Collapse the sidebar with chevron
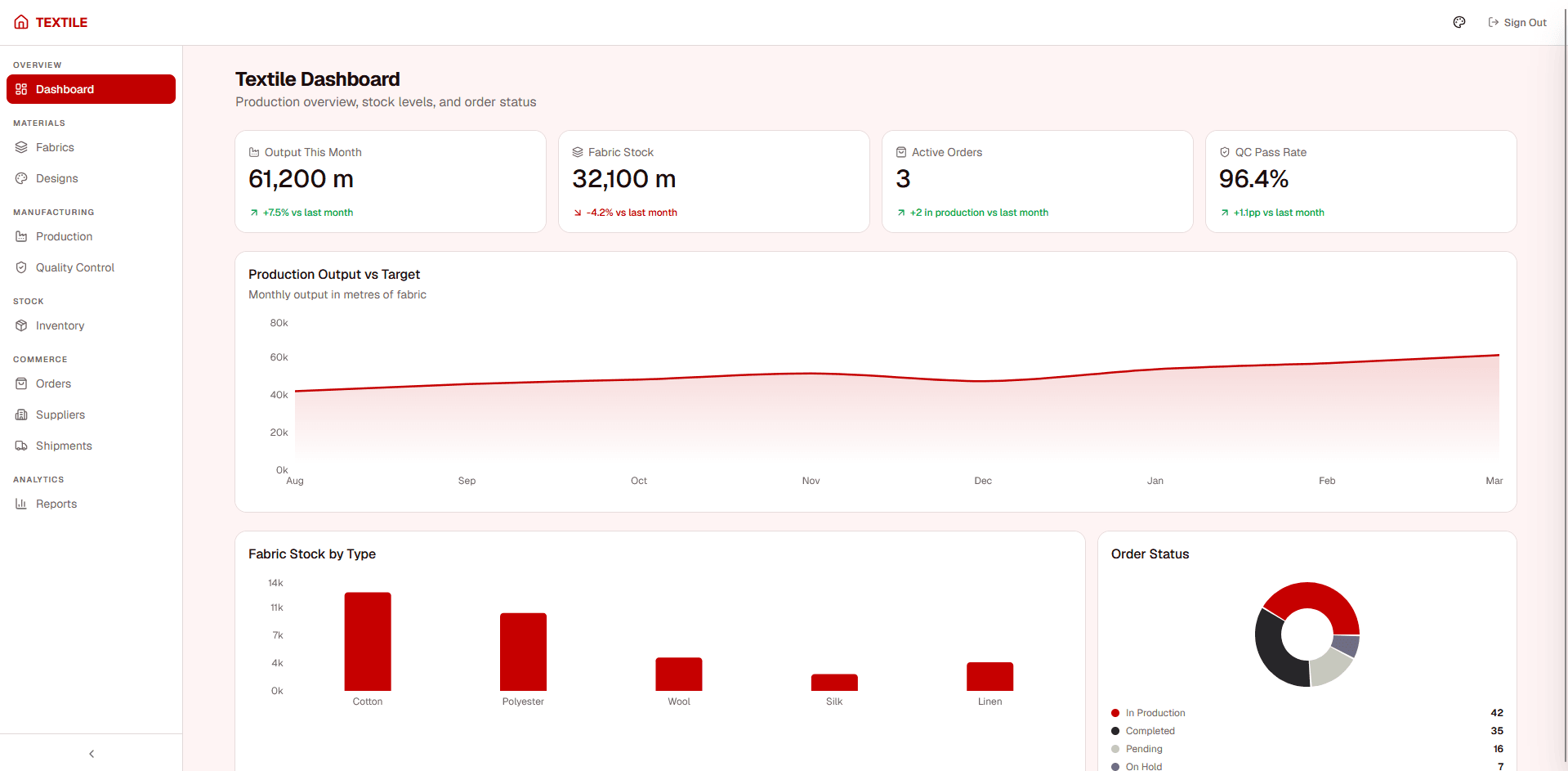The width and height of the screenshot is (1568, 771). coord(92,754)
